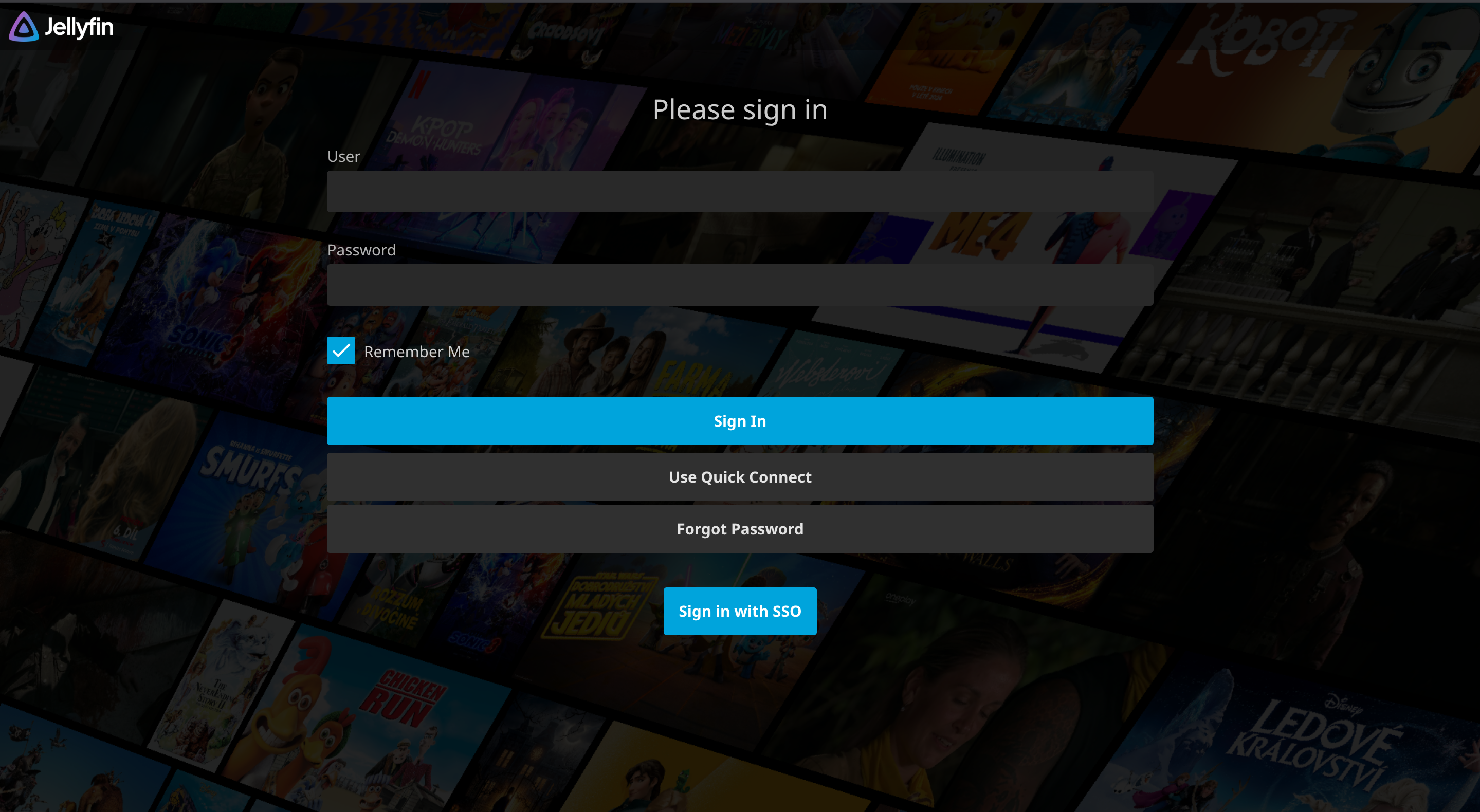Screen dimensions: 1480x812
Task: Open Use Quick Connect
Action: [x=740, y=476]
